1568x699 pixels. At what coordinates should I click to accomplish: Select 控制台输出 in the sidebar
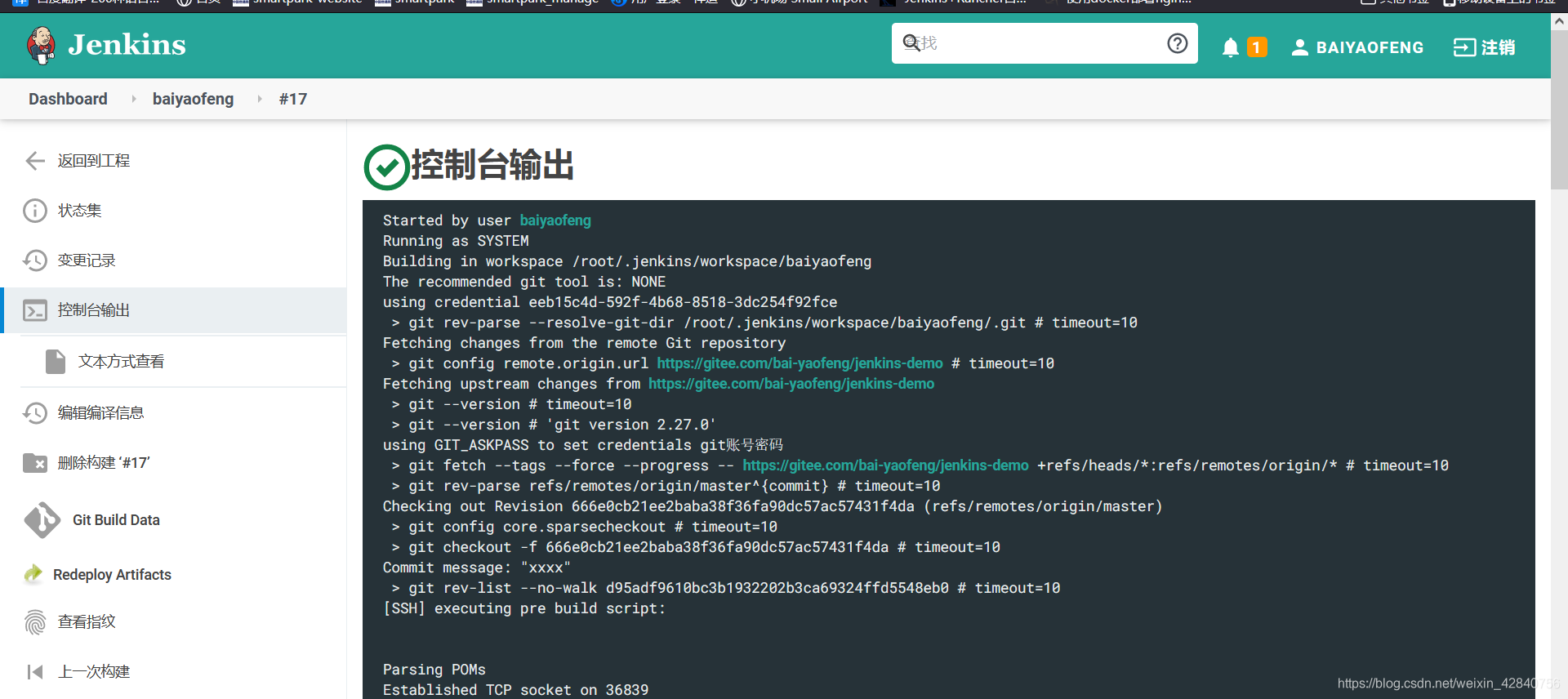(93, 310)
